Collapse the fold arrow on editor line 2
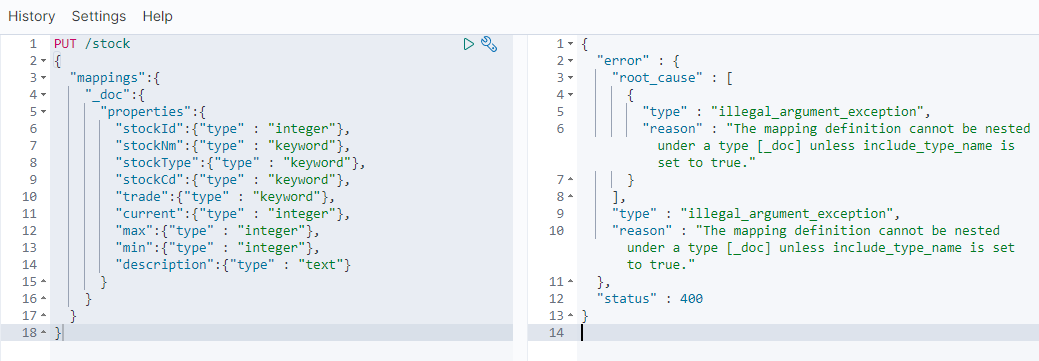Image resolution: width=1039 pixels, height=361 pixels. pyautogui.click(x=44, y=61)
